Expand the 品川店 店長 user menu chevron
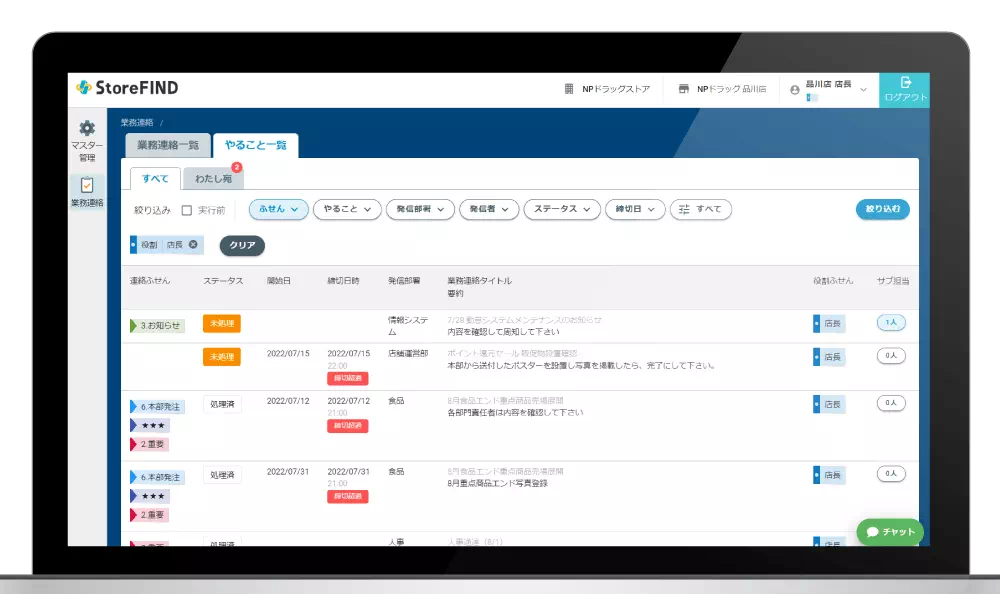 (864, 90)
